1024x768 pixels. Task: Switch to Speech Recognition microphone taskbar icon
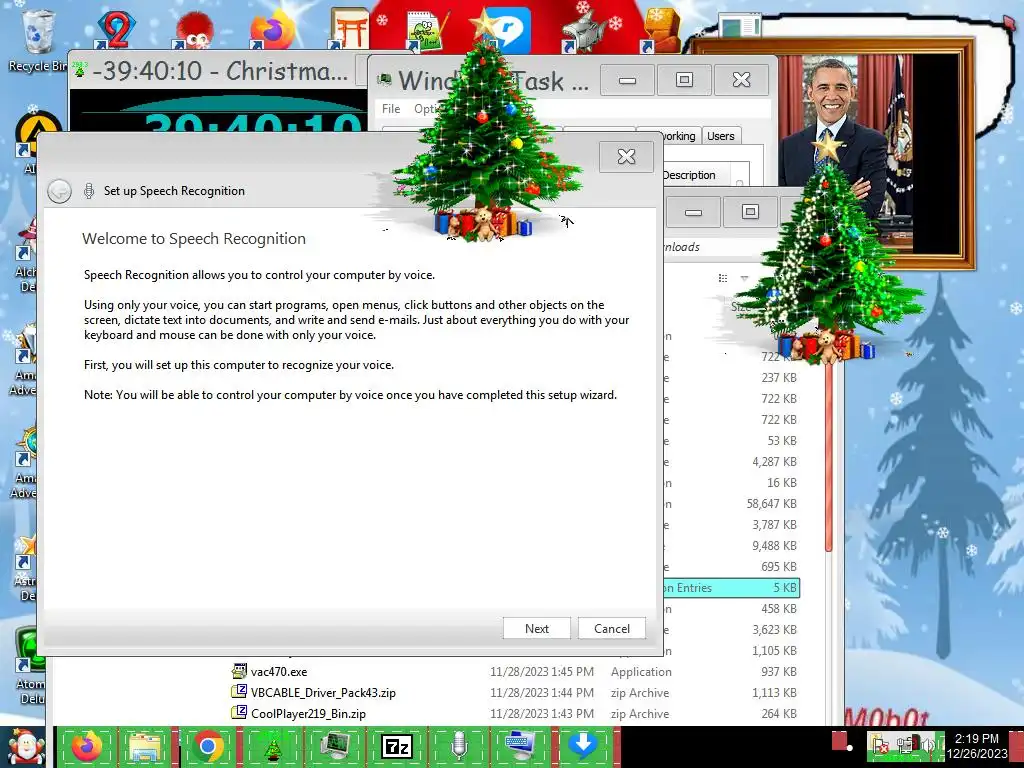459,746
